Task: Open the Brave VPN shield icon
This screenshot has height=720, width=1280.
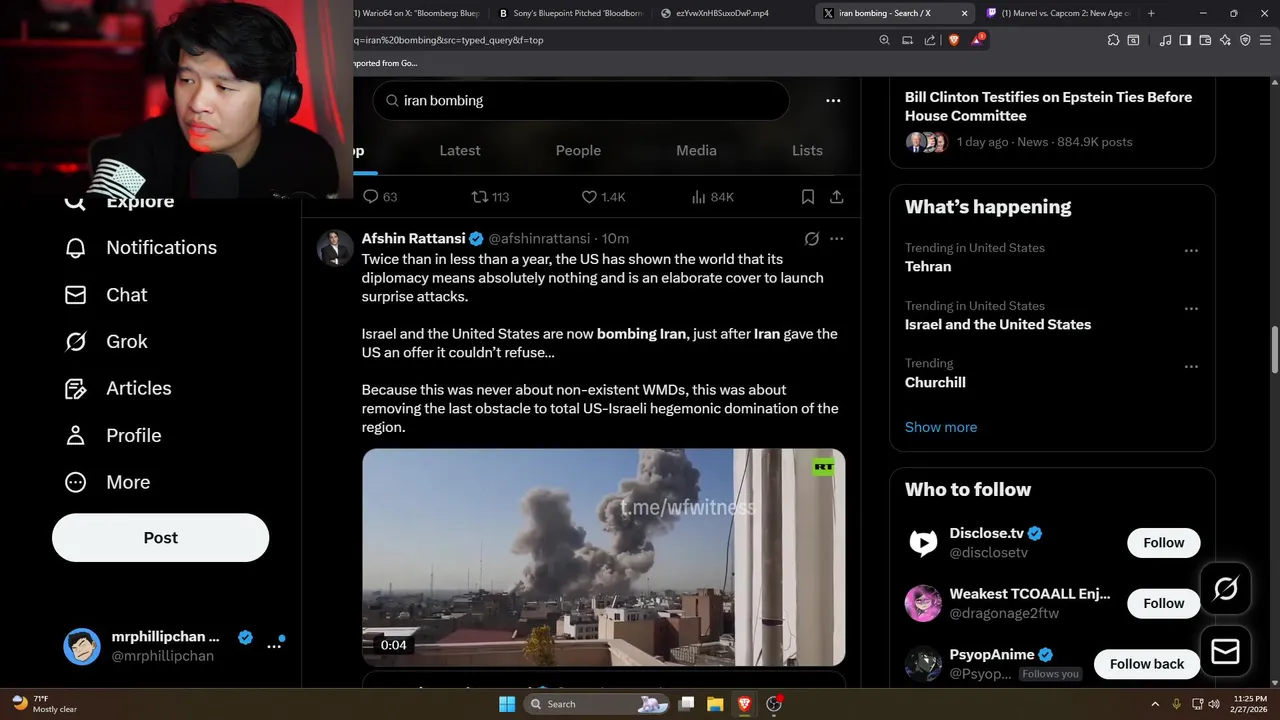Action: 1245,40
